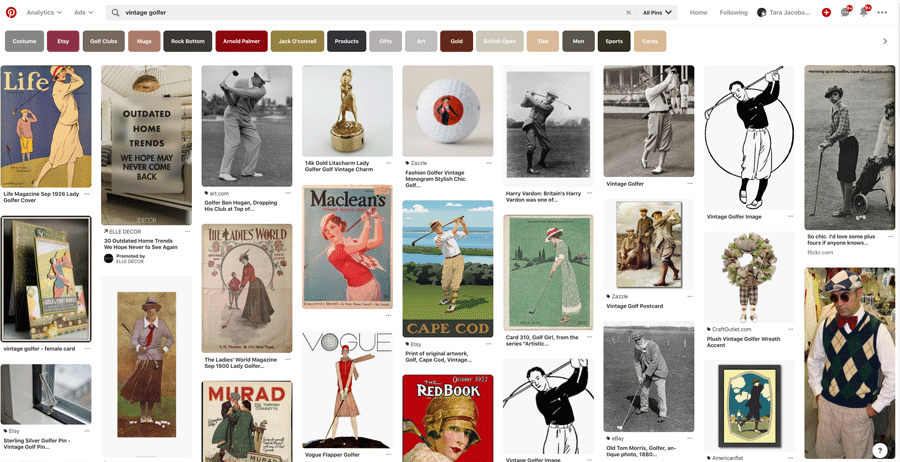Select the British Open filter chip
Viewport: 900px width, 462px height.
click(x=500, y=41)
